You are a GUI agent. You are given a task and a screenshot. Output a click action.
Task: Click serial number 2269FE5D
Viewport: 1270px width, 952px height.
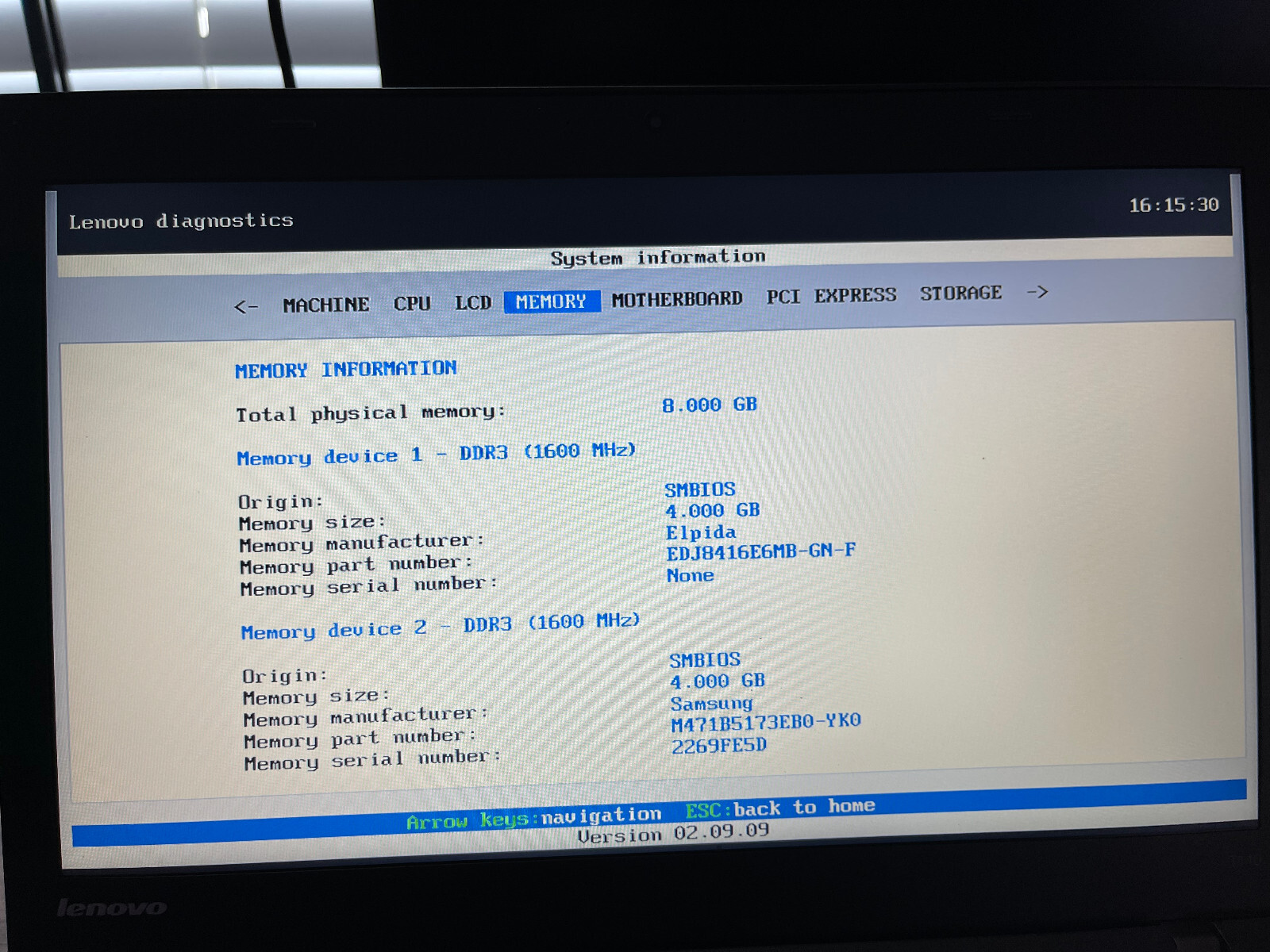719,746
